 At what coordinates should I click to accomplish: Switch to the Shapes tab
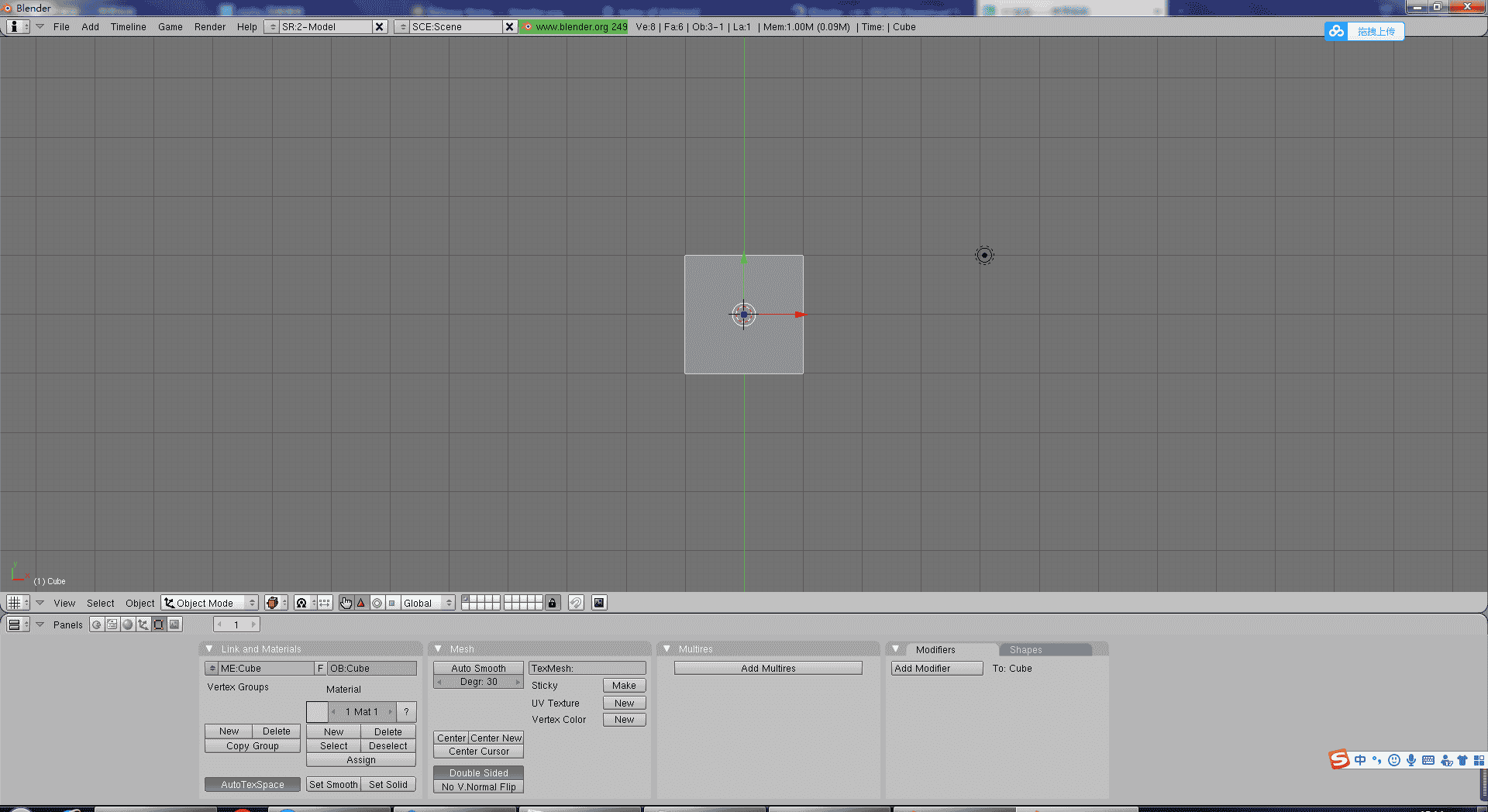[1025, 649]
